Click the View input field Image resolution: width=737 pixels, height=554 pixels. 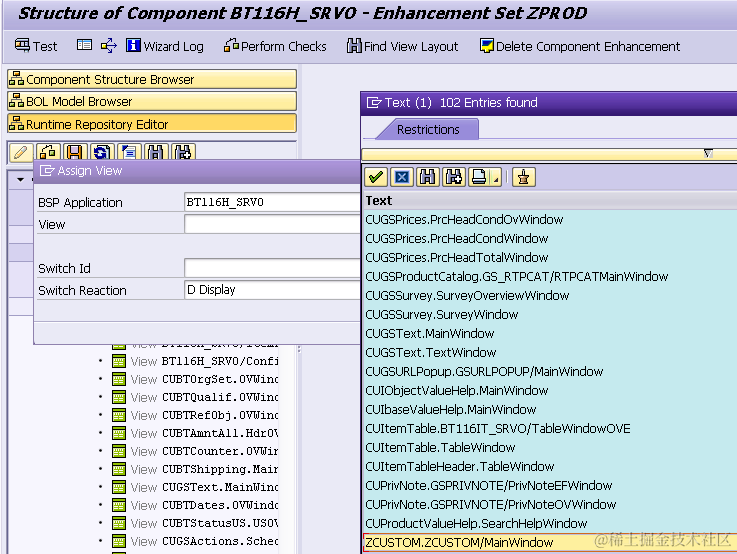pyautogui.click(x=272, y=224)
